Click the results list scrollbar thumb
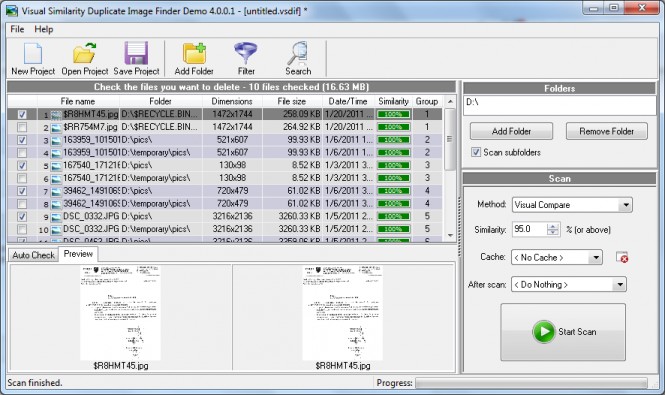This screenshot has height=395, width=665. click(x=450, y=139)
